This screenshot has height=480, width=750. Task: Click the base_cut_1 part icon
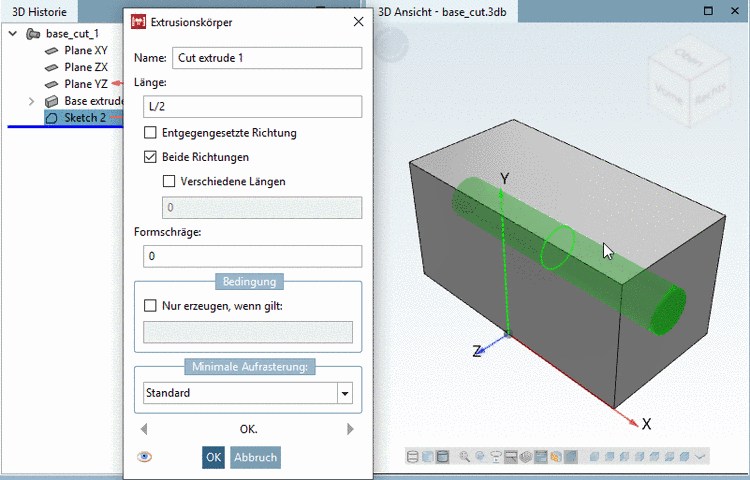33,33
